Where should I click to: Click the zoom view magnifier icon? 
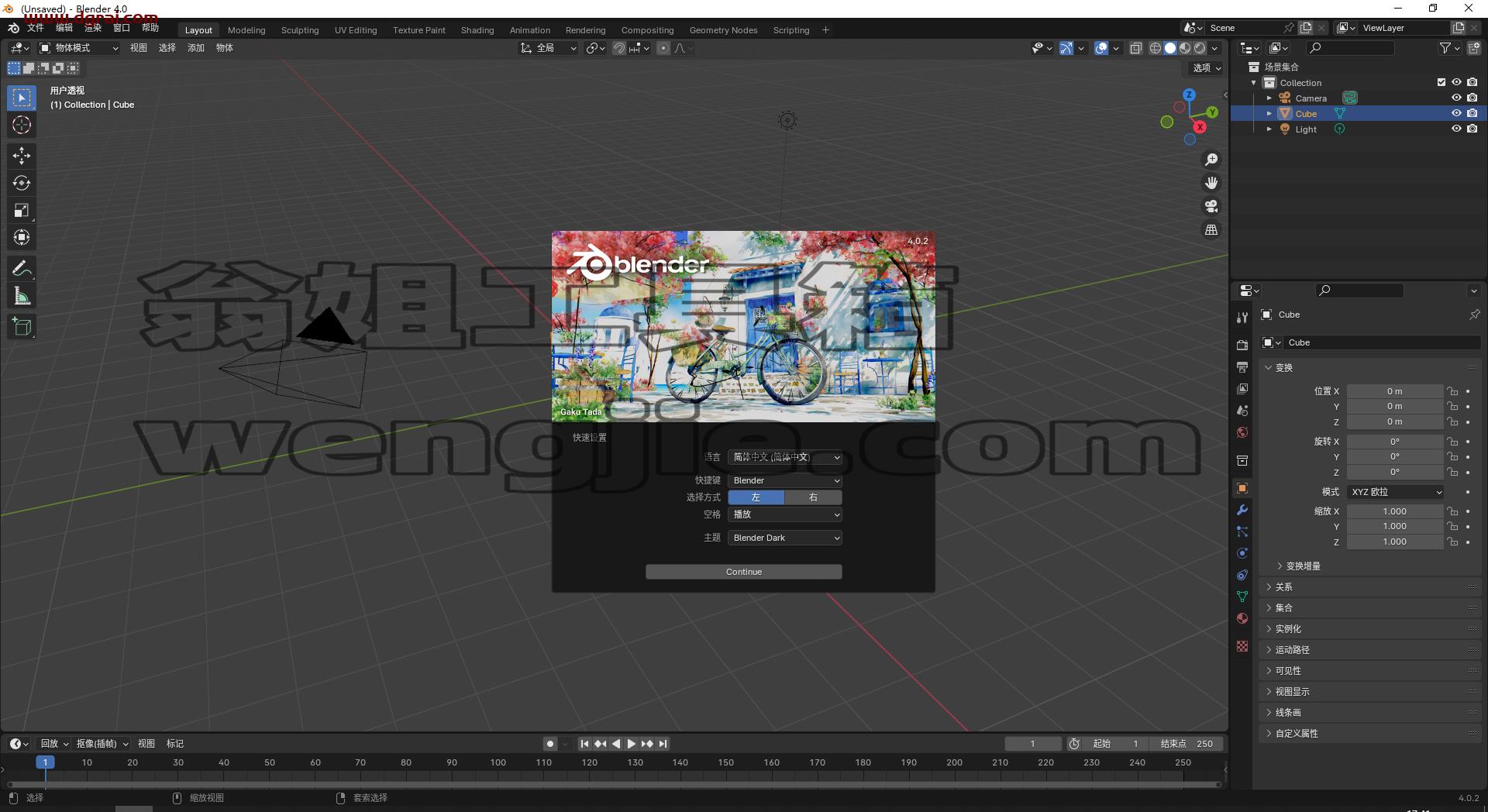tap(1211, 160)
